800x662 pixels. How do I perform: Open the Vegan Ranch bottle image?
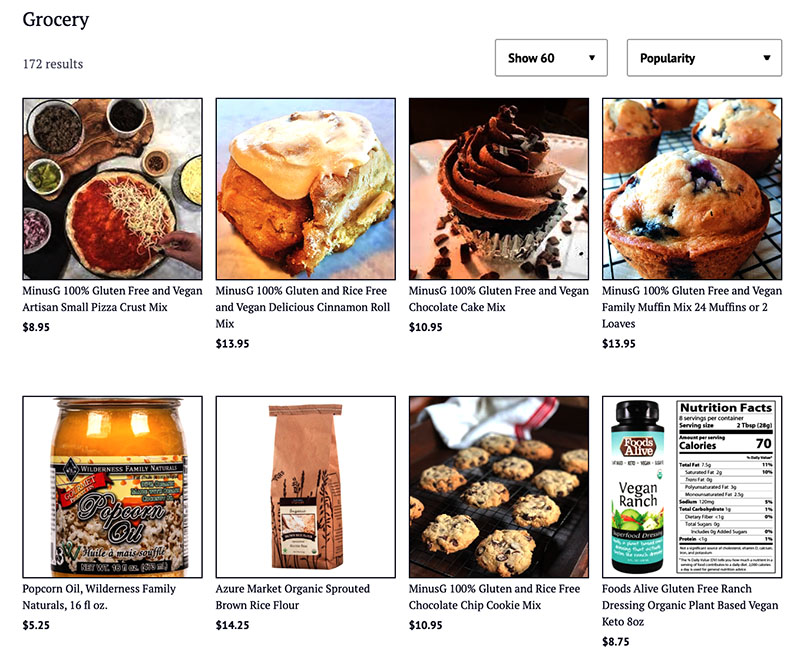692,487
